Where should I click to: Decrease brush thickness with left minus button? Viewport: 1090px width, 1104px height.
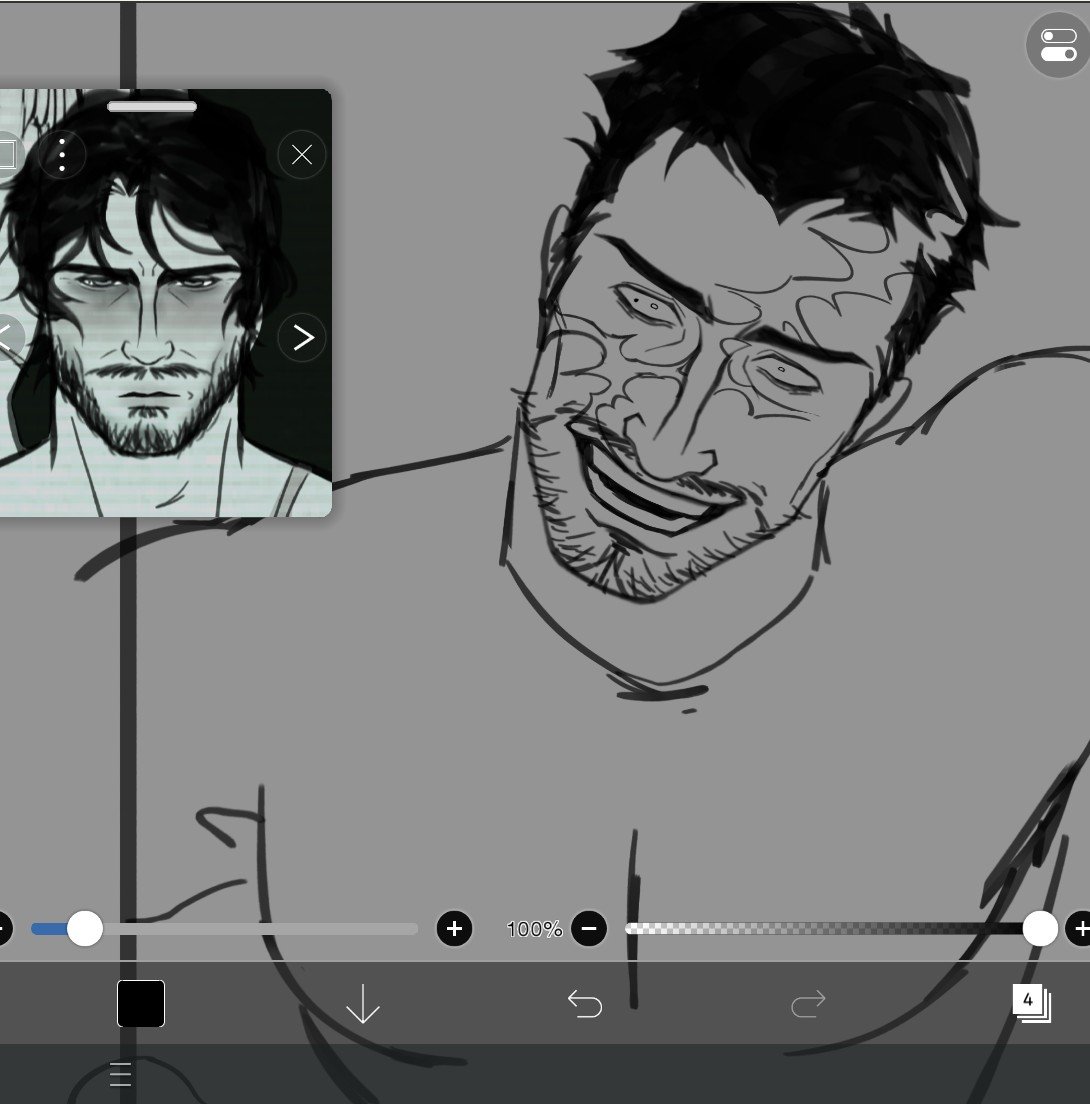point(4,929)
